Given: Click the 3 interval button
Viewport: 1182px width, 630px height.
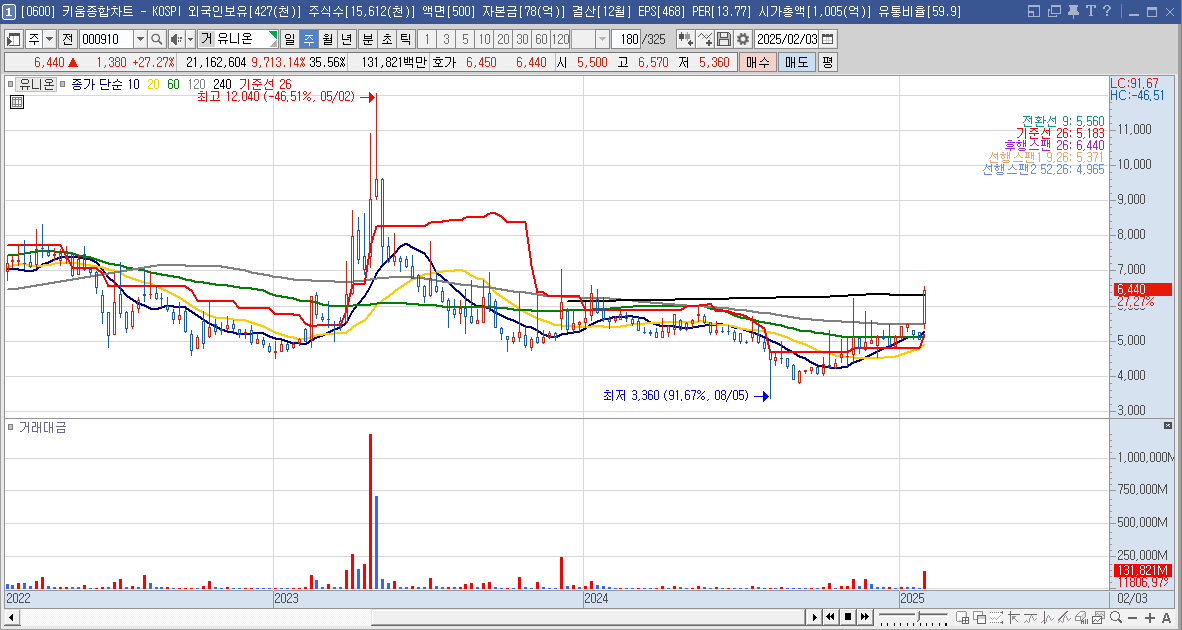Looking at the screenshot, I should (x=446, y=39).
